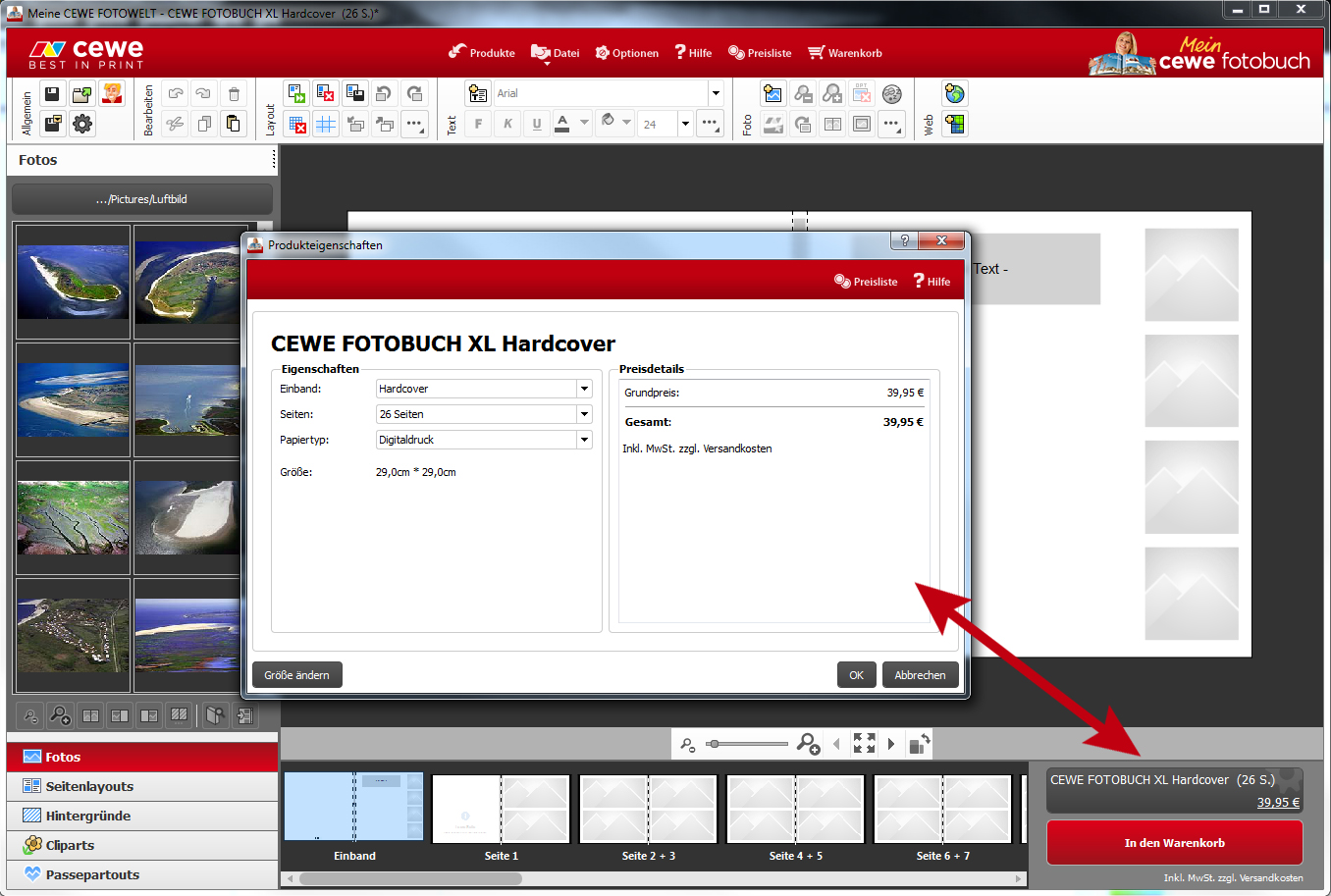1331x896 pixels.
Task: Click the paste clipboard icon in Bearbeiten
Action: point(234,124)
